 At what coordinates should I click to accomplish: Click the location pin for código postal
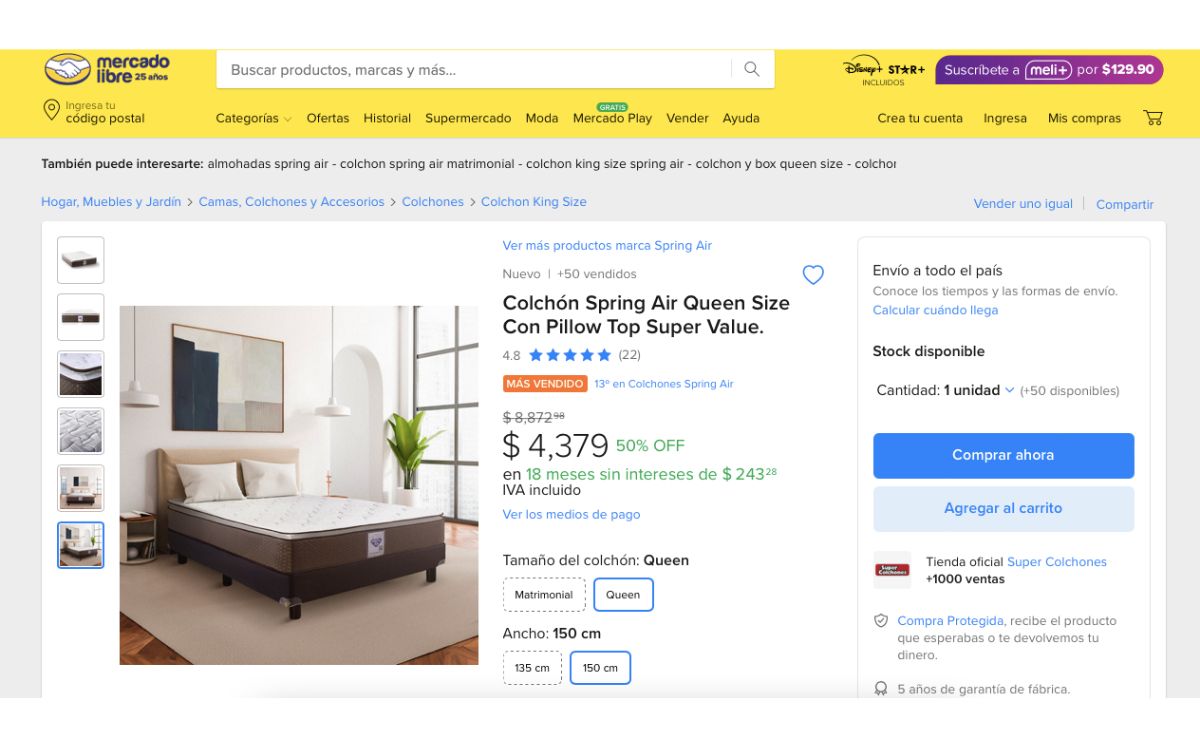[51, 111]
